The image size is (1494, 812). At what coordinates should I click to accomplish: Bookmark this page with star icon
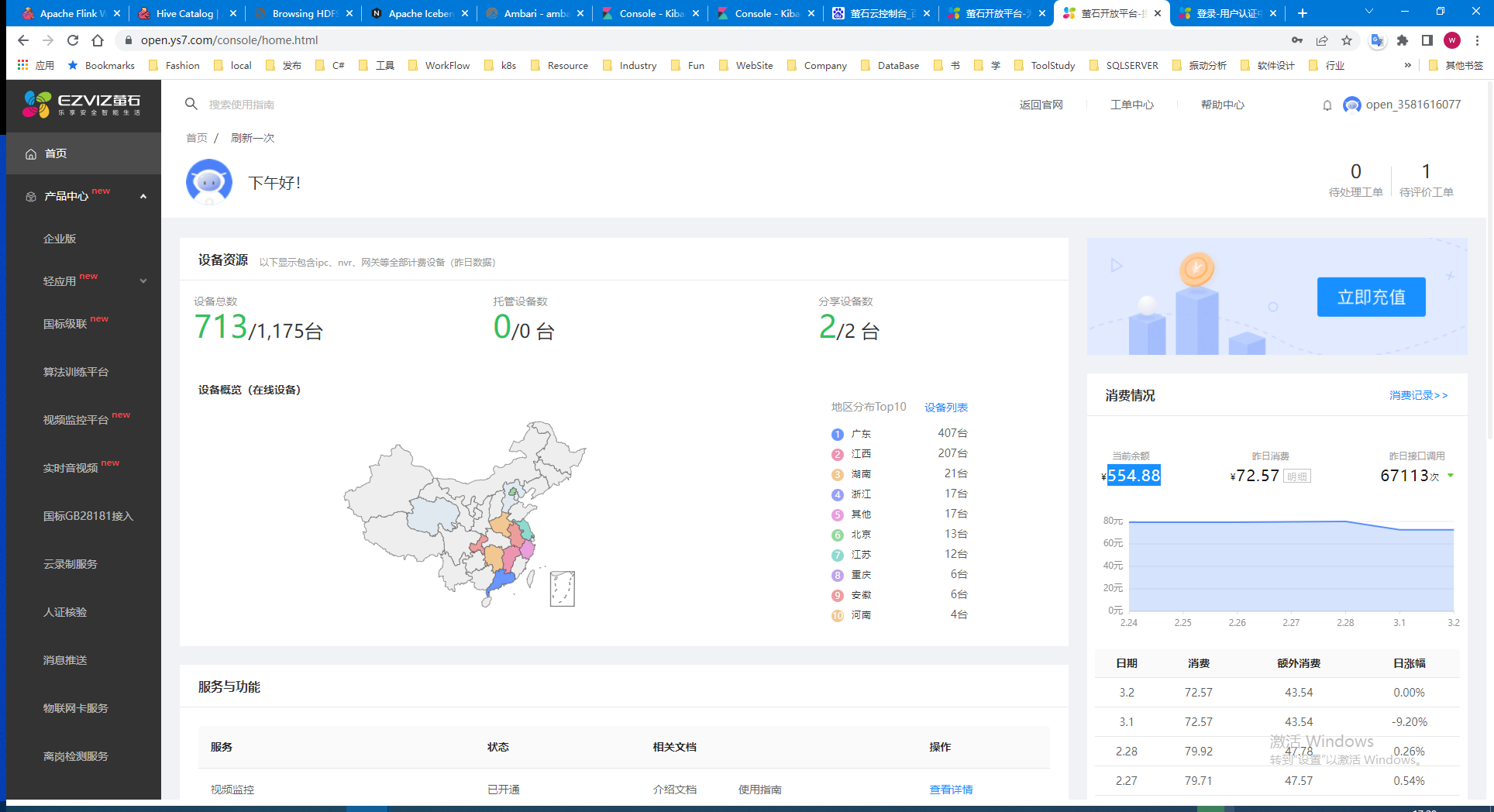pos(1347,40)
